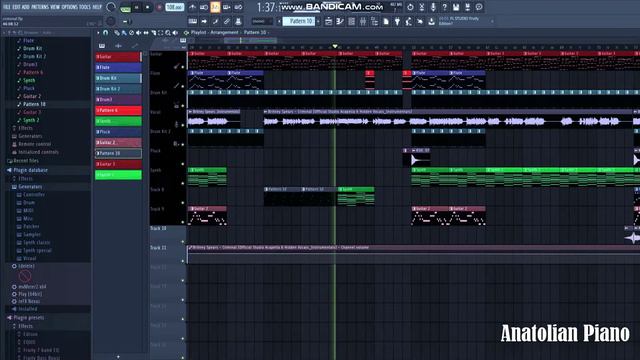This screenshot has height=360, width=640.
Task: Toggle the overdub blend icon
Action: point(227,7)
